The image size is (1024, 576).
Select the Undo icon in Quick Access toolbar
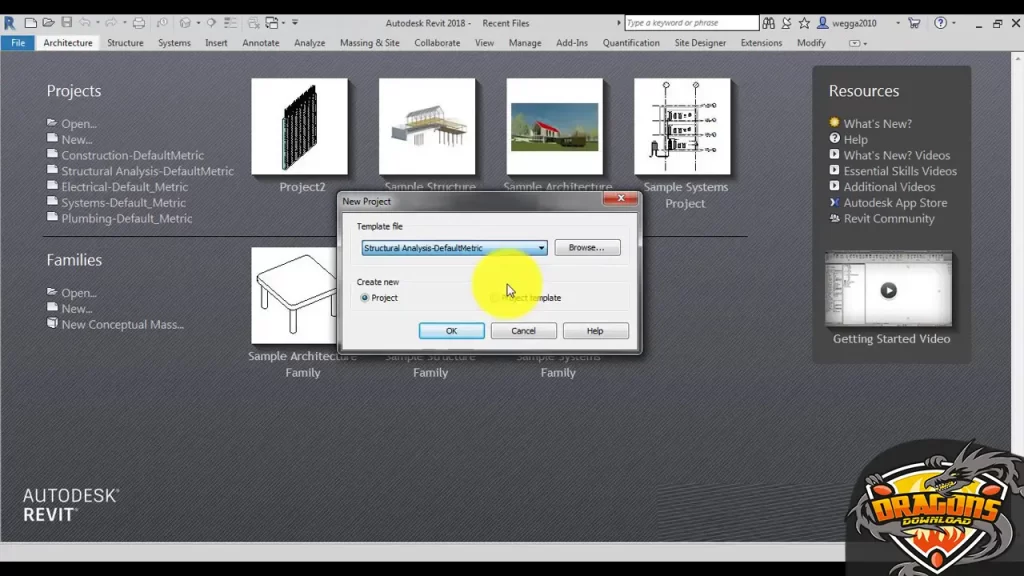(x=85, y=22)
